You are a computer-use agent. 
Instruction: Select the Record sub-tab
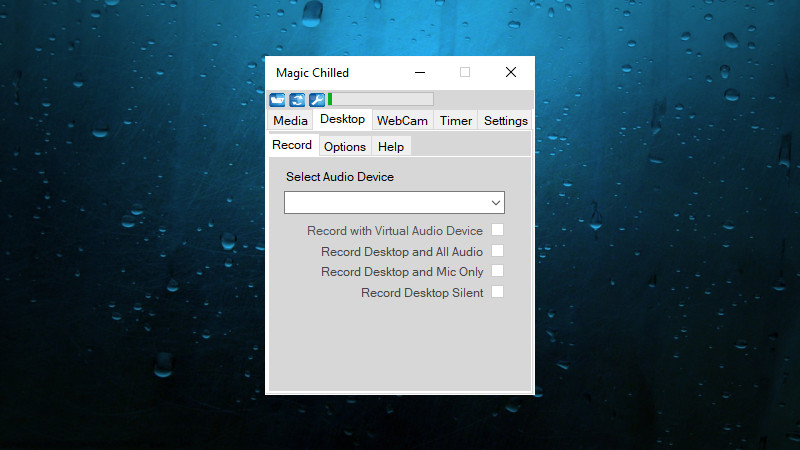click(292, 145)
